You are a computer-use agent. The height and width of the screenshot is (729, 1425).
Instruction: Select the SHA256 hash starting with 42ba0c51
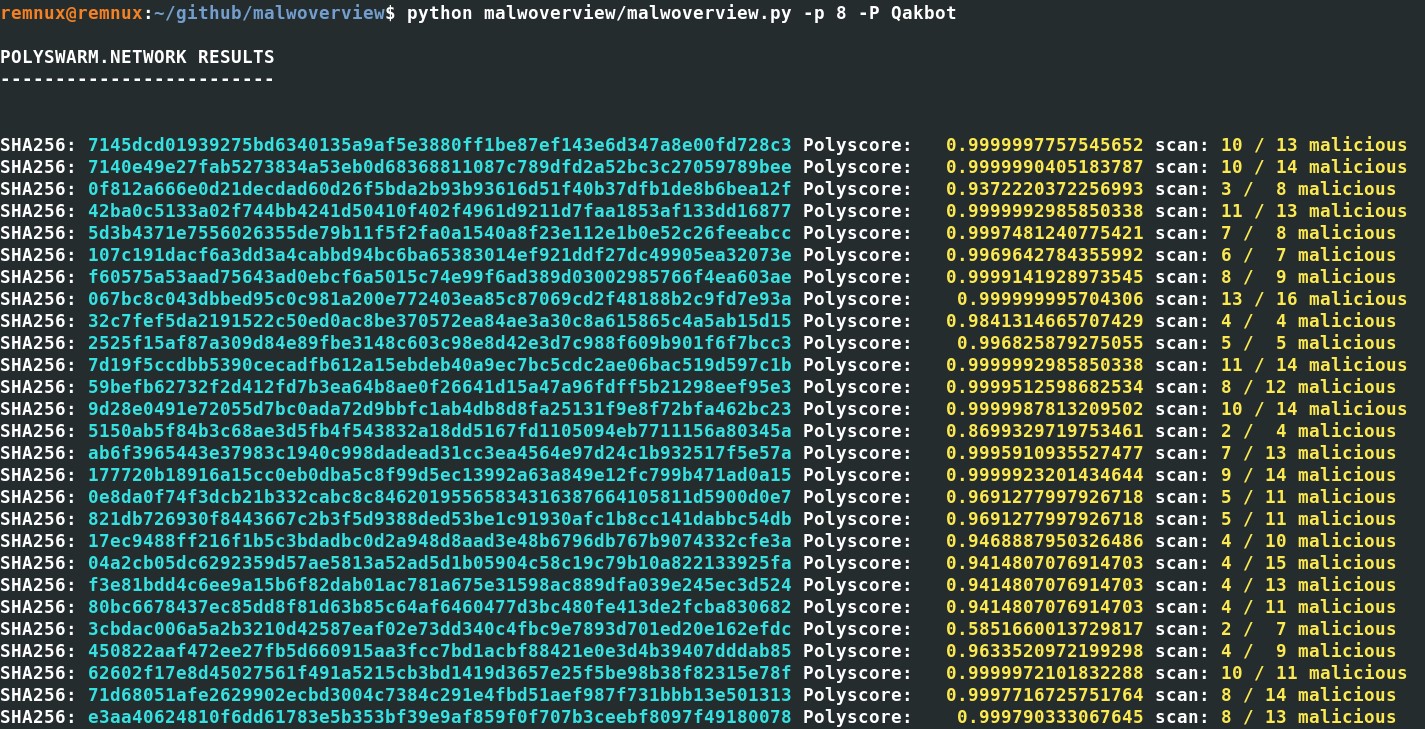tap(439, 211)
